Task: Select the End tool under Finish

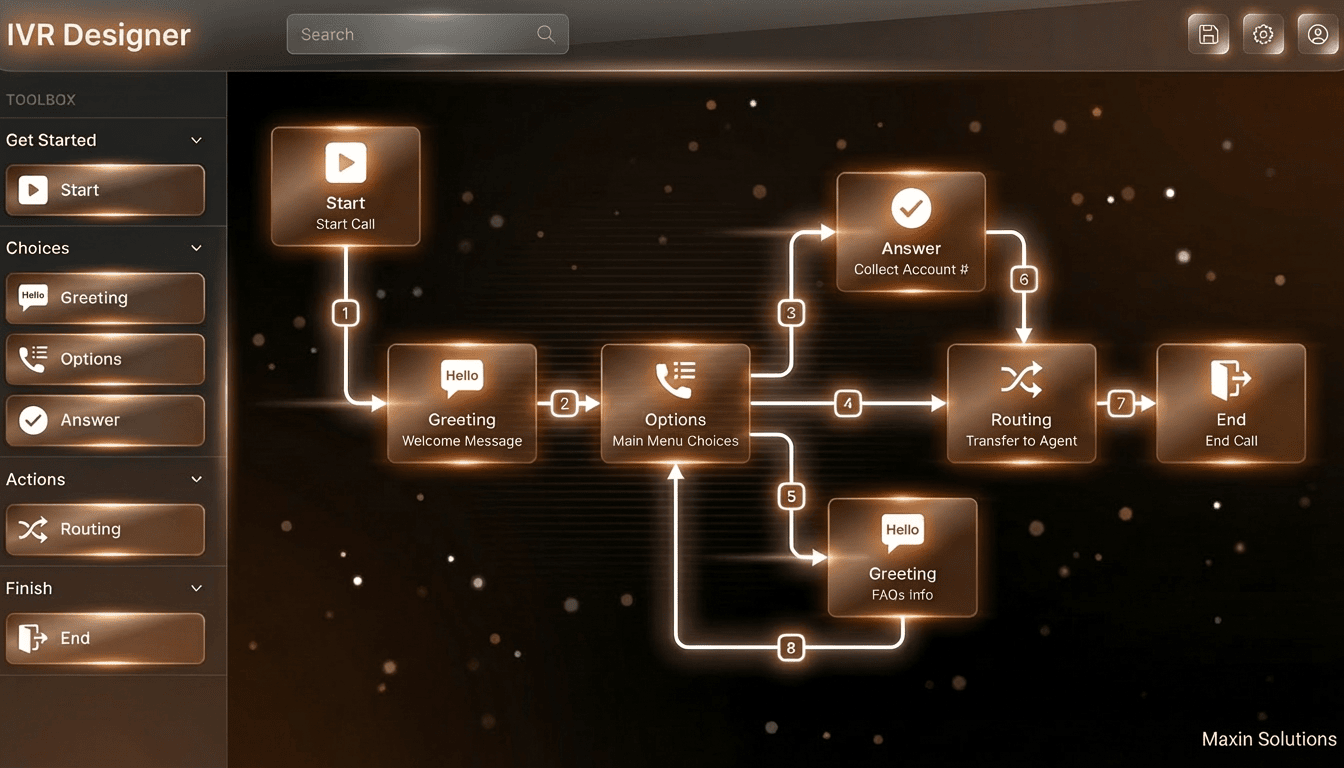Action: tap(105, 638)
